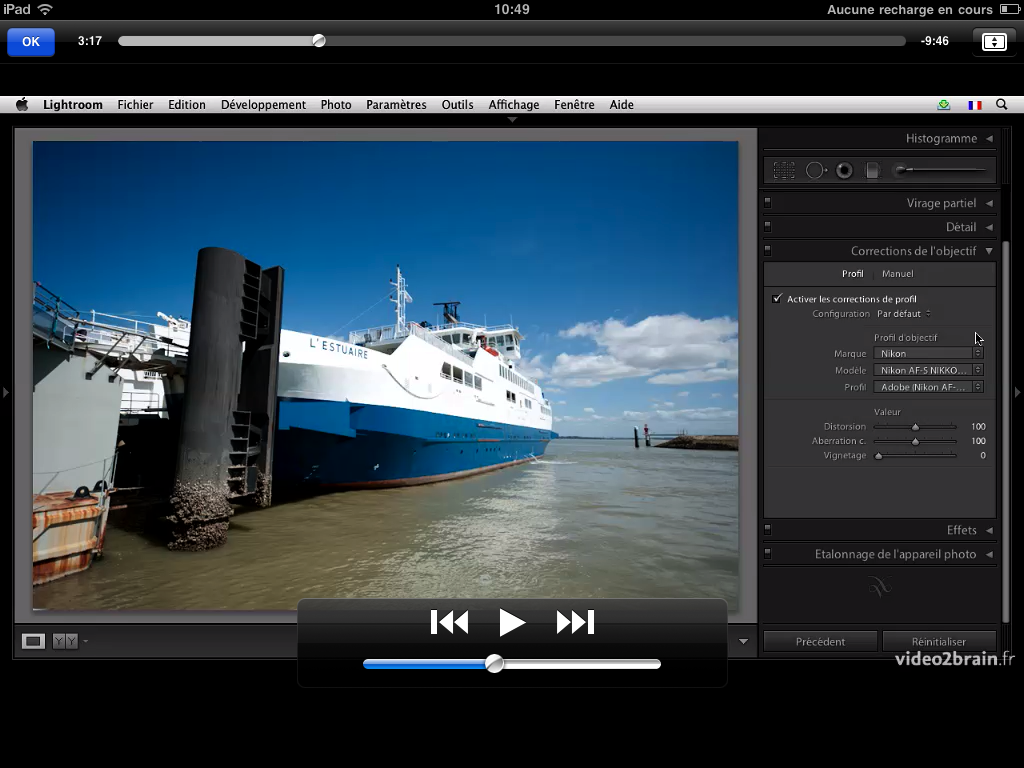1024x768 pixels.
Task: Click the green download status menu icon
Action: click(944, 104)
